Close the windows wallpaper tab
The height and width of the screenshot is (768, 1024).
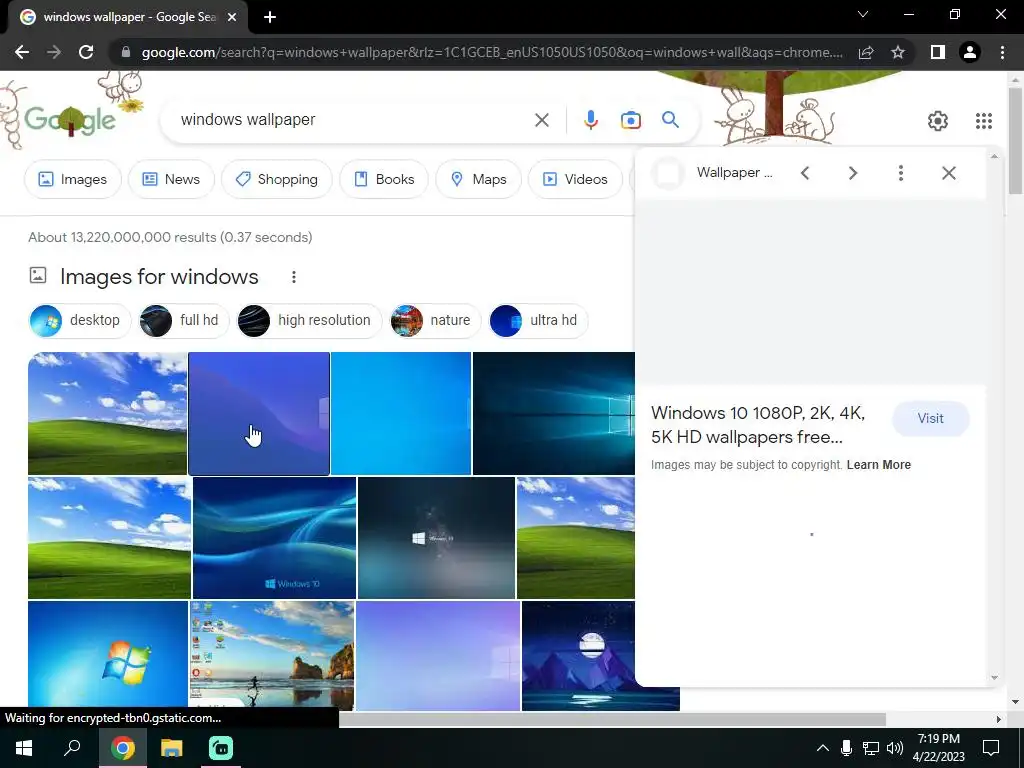(232, 17)
